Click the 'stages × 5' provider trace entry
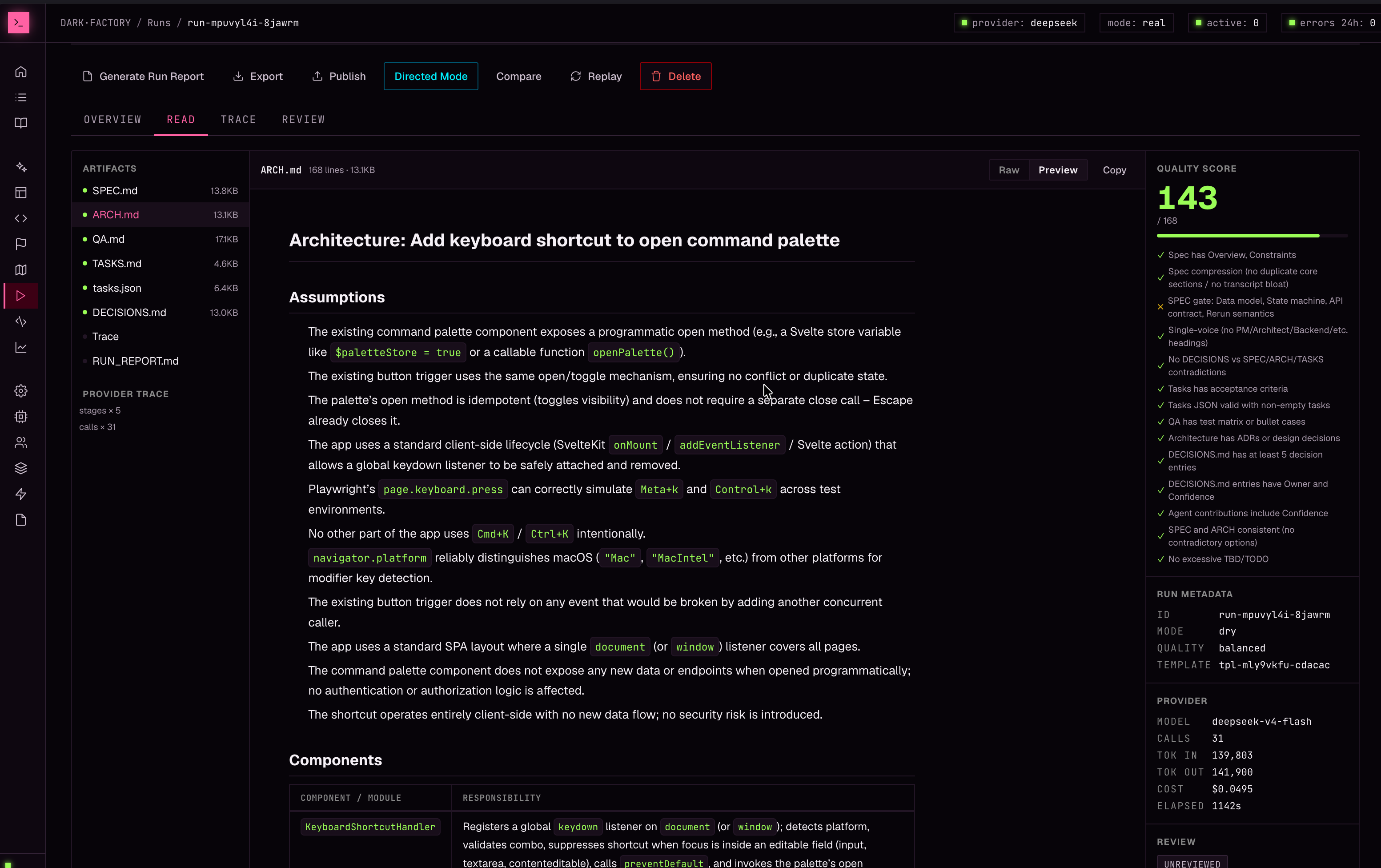 click(100, 410)
